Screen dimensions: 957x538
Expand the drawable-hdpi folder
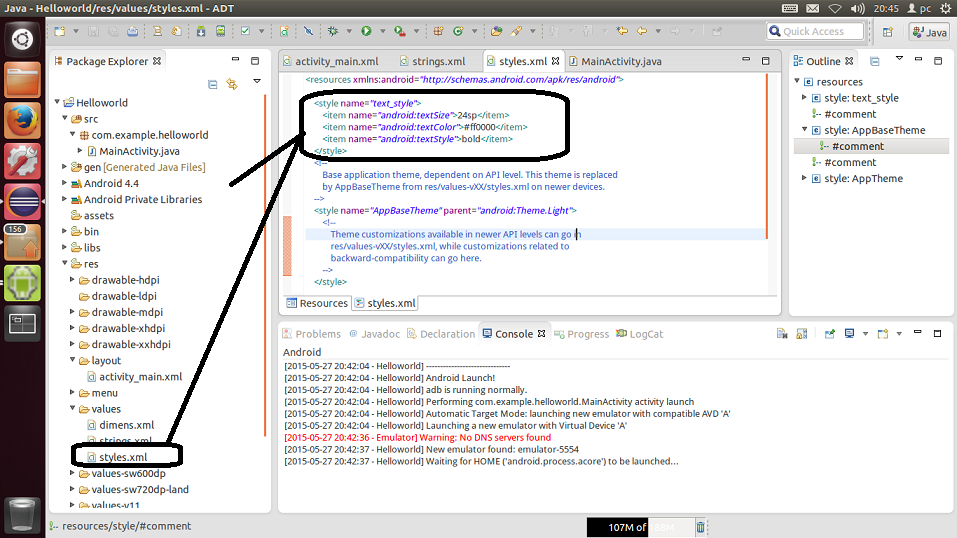(x=72, y=279)
